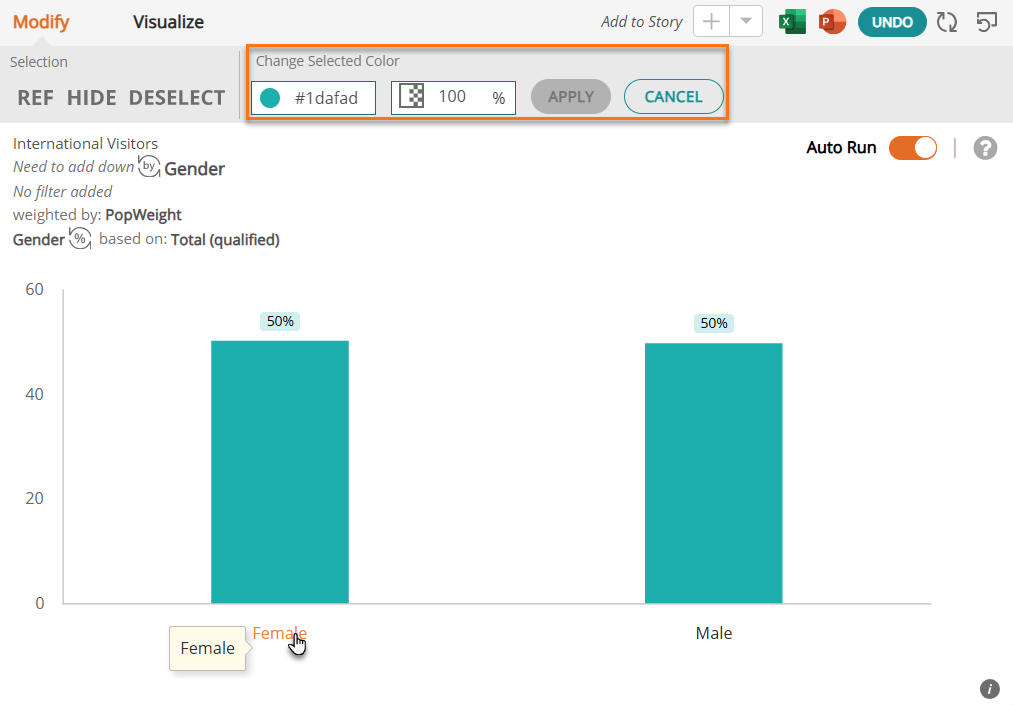Screen dimensions: 1013x705
Task: Click the Gender label before percent icon
Action: pyautogui.click(x=39, y=240)
